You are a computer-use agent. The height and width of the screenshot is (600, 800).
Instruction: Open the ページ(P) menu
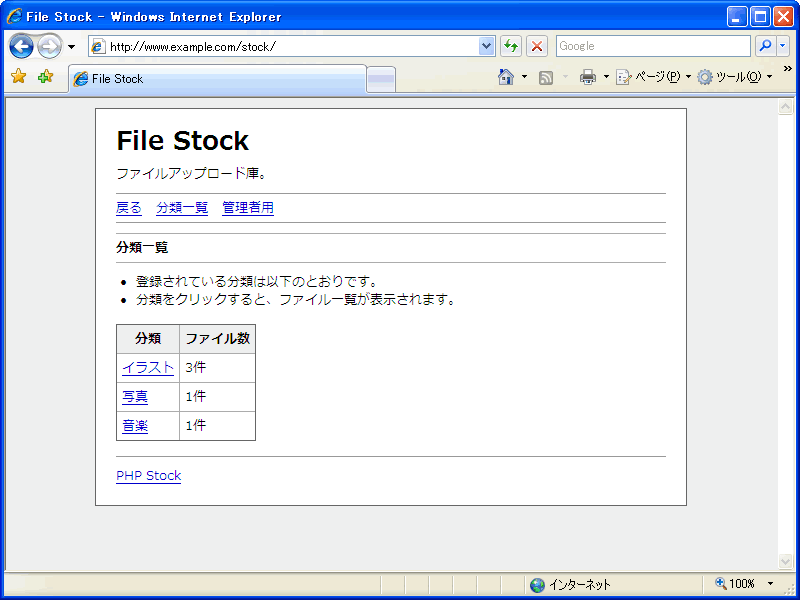(x=650, y=77)
